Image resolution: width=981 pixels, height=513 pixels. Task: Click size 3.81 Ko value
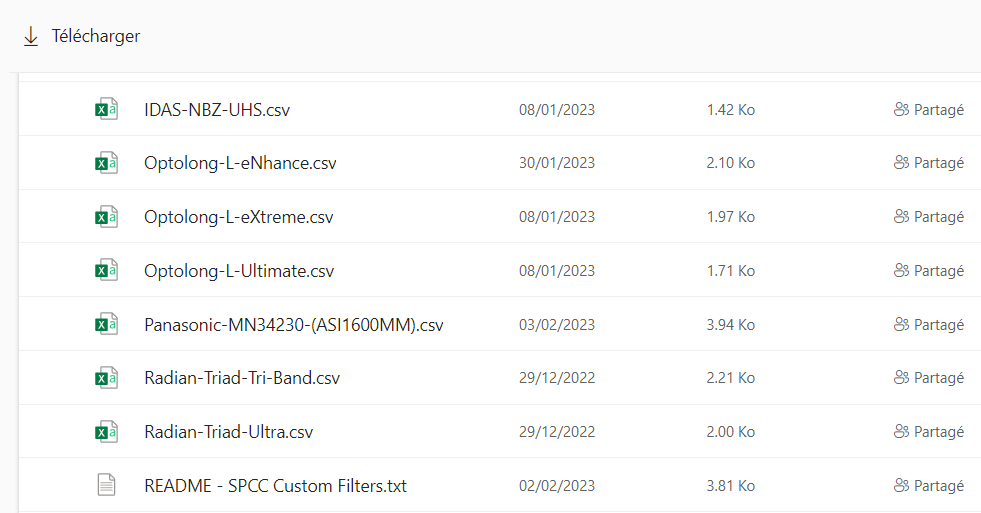[731, 485]
